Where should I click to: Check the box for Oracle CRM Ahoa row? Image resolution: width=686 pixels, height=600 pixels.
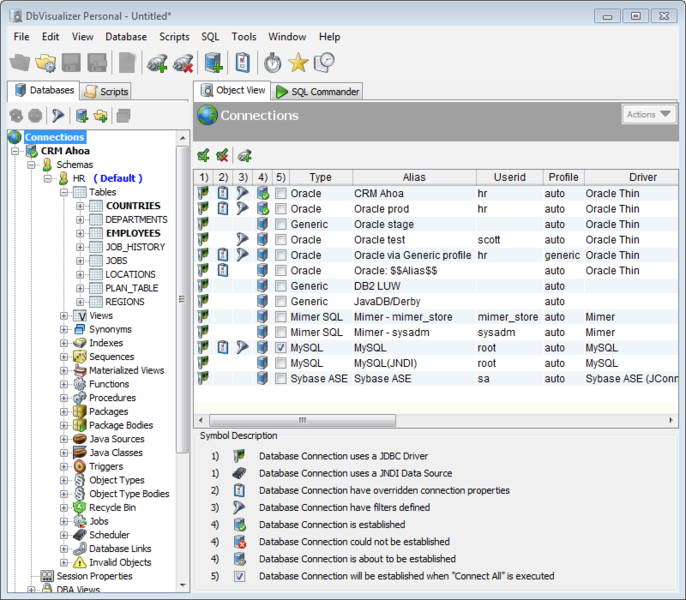pos(281,194)
